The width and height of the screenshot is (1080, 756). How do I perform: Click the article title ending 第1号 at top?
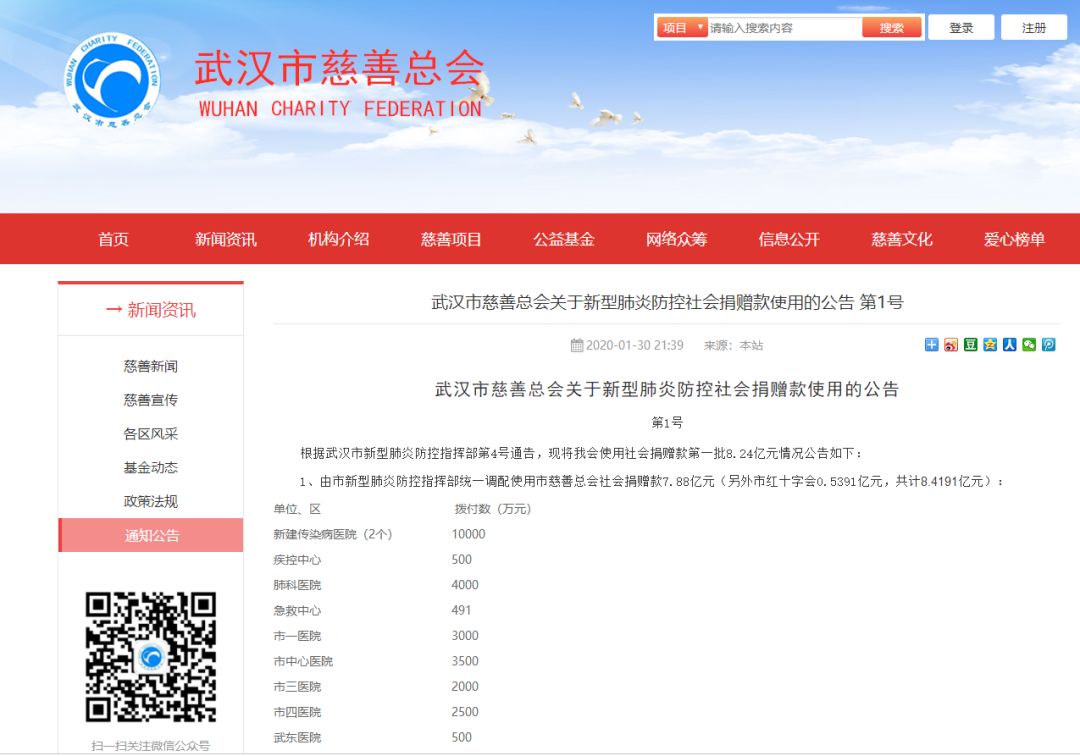tap(667, 302)
